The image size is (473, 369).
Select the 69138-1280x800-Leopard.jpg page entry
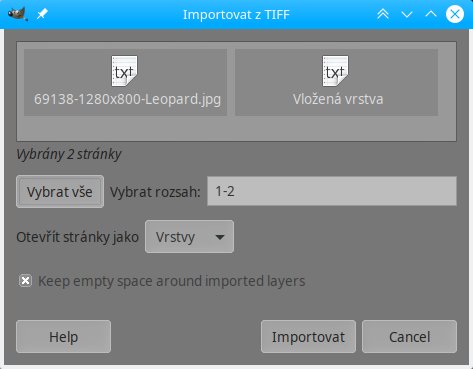(x=125, y=82)
